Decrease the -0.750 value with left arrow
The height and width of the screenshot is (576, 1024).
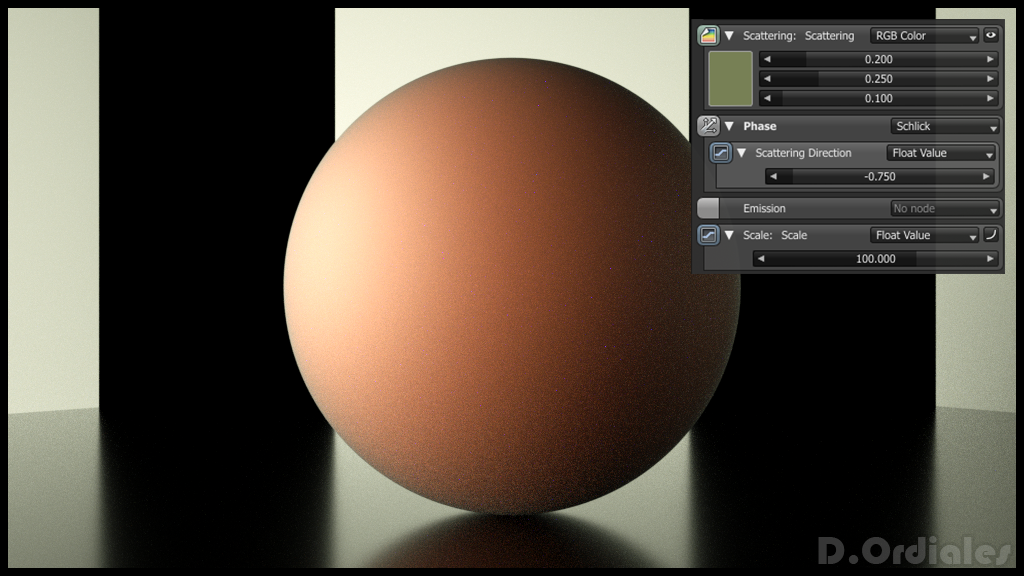(x=773, y=176)
